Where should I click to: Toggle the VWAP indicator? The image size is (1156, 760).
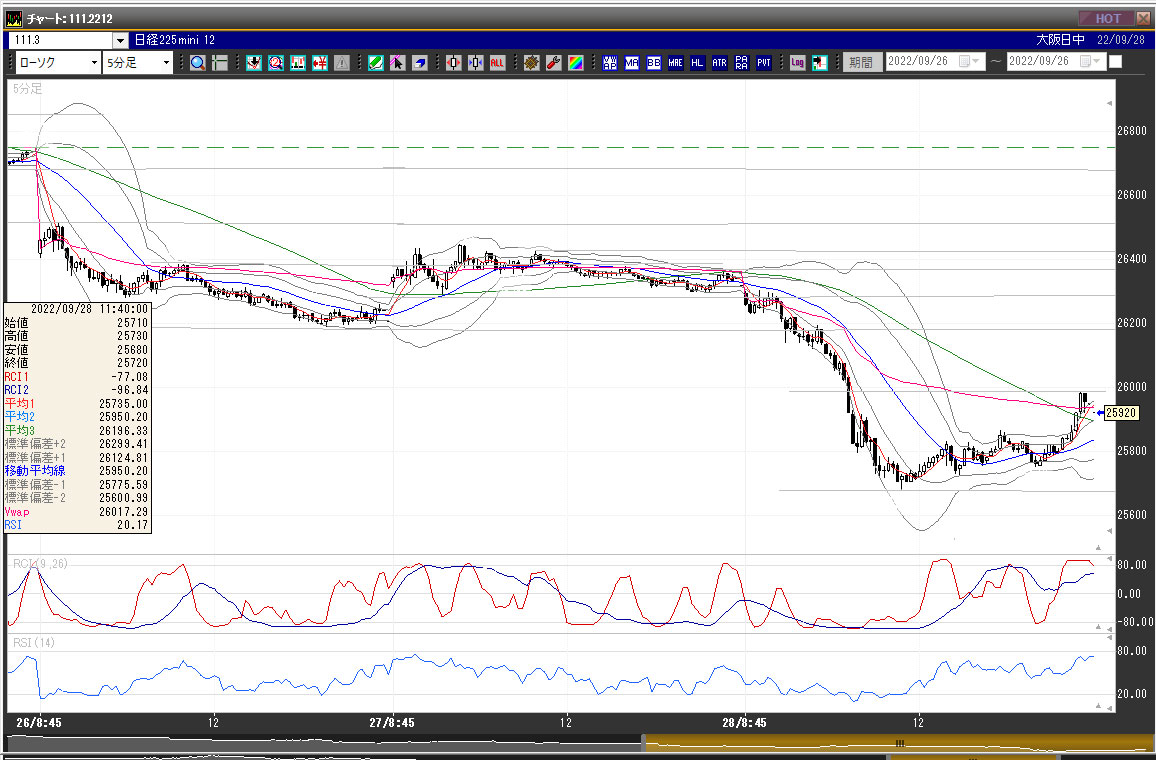610,63
